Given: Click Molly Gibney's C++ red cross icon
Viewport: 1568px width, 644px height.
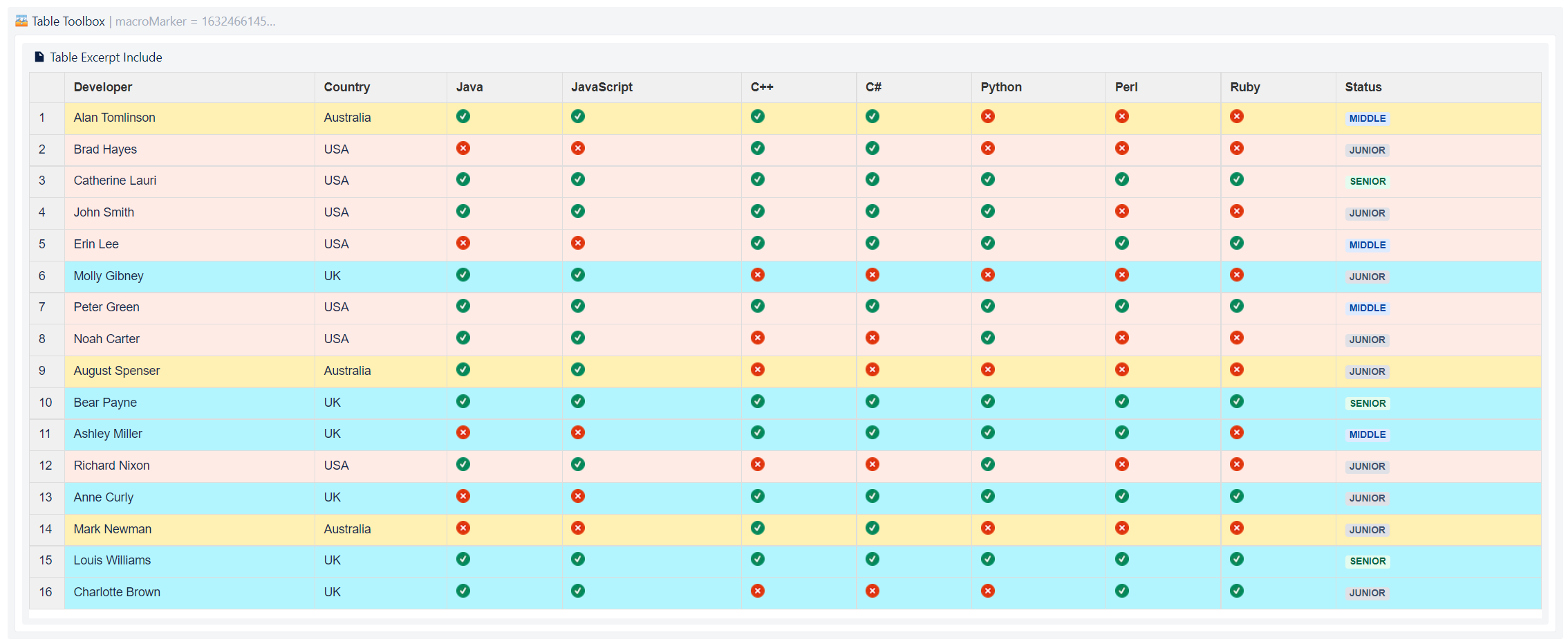Looking at the screenshot, I should coord(758,274).
